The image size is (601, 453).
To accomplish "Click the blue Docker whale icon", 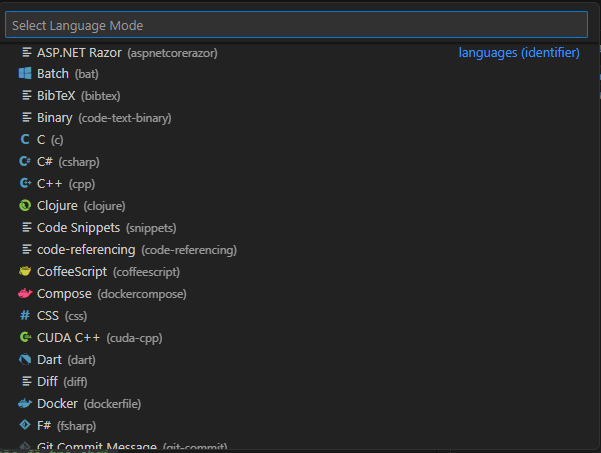I will click(25, 404).
